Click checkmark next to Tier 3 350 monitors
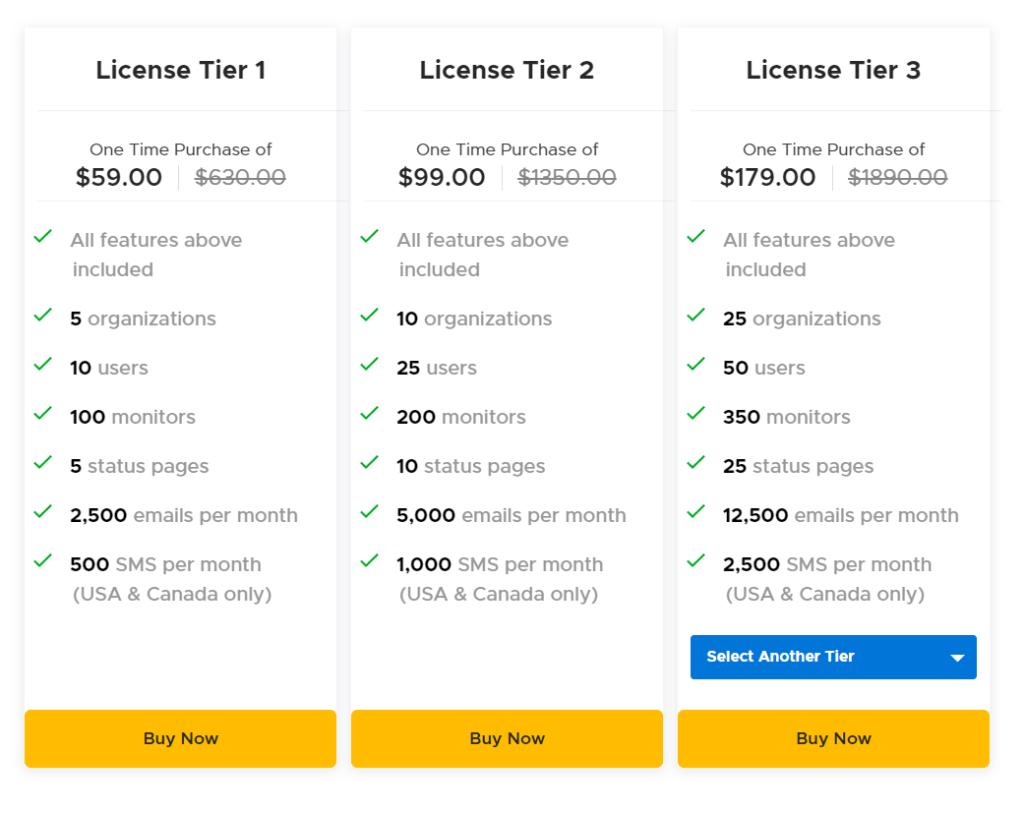 [x=696, y=413]
